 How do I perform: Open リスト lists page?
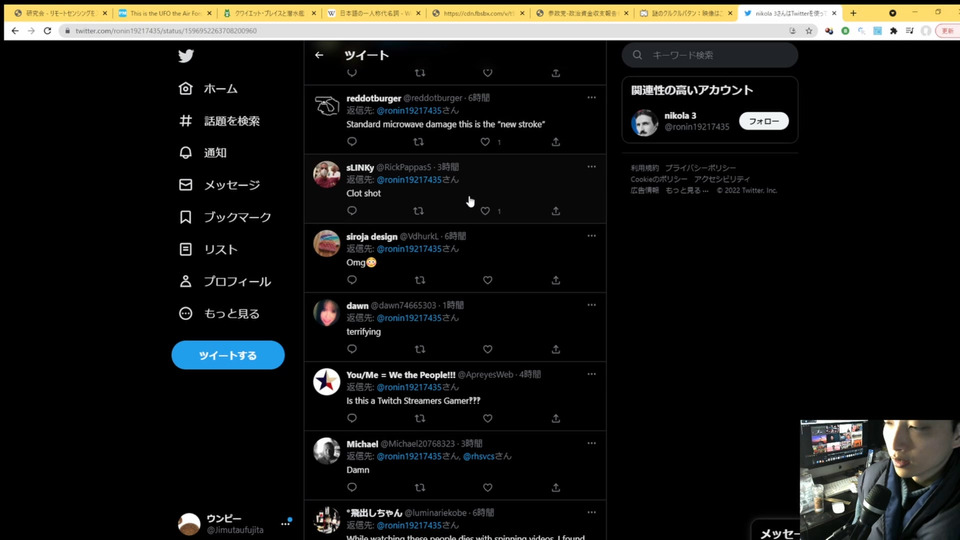208,249
